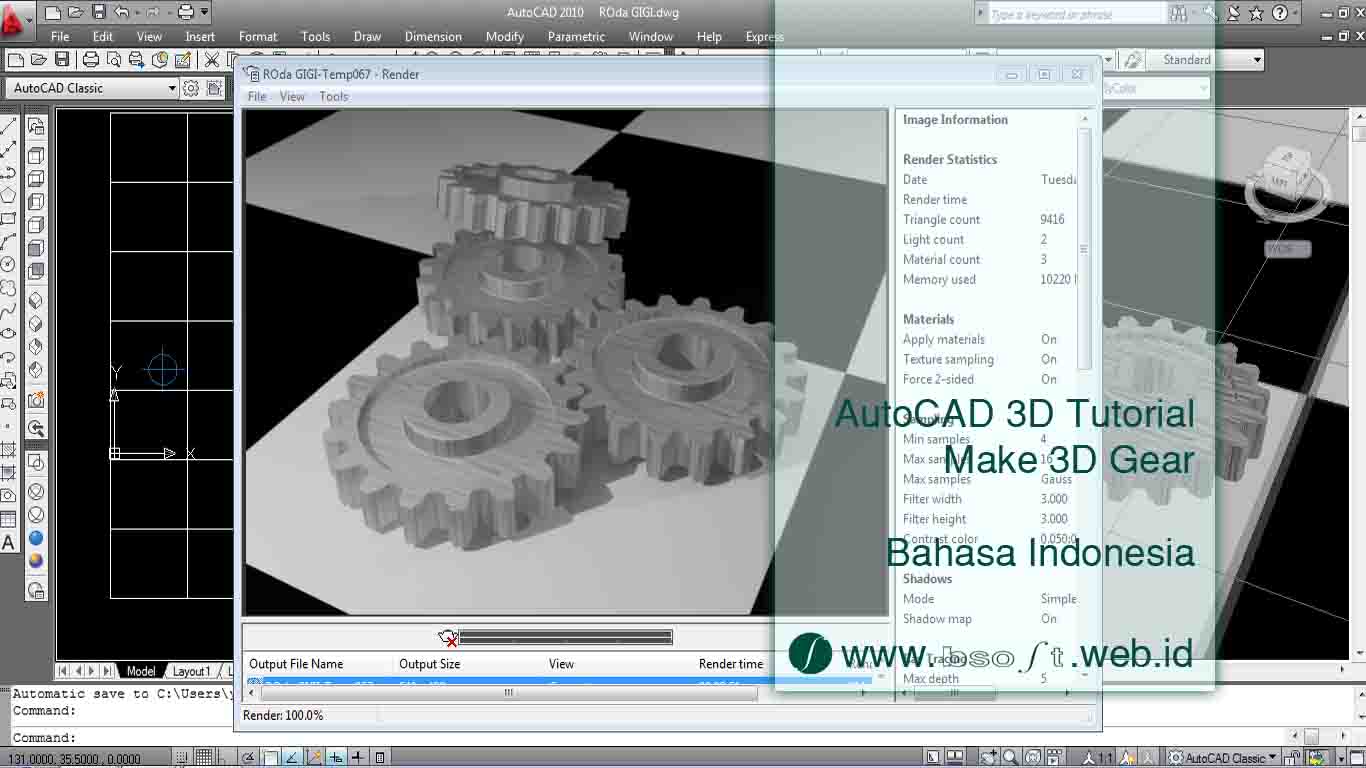This screenshot has height=768, width=1366.
Task: Open the Dimension menu
Action: (x=433, y=36)
